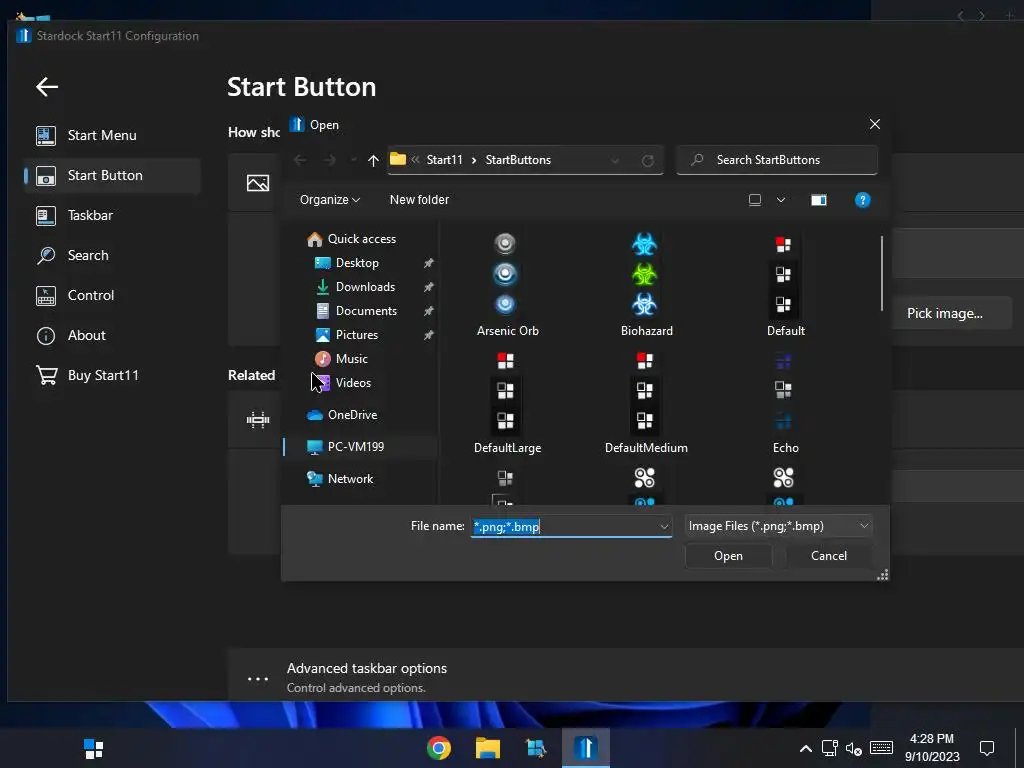Open help with the question mark icon
The height and width of the screenshot is (768, 1024).
(x=862, y=200)
